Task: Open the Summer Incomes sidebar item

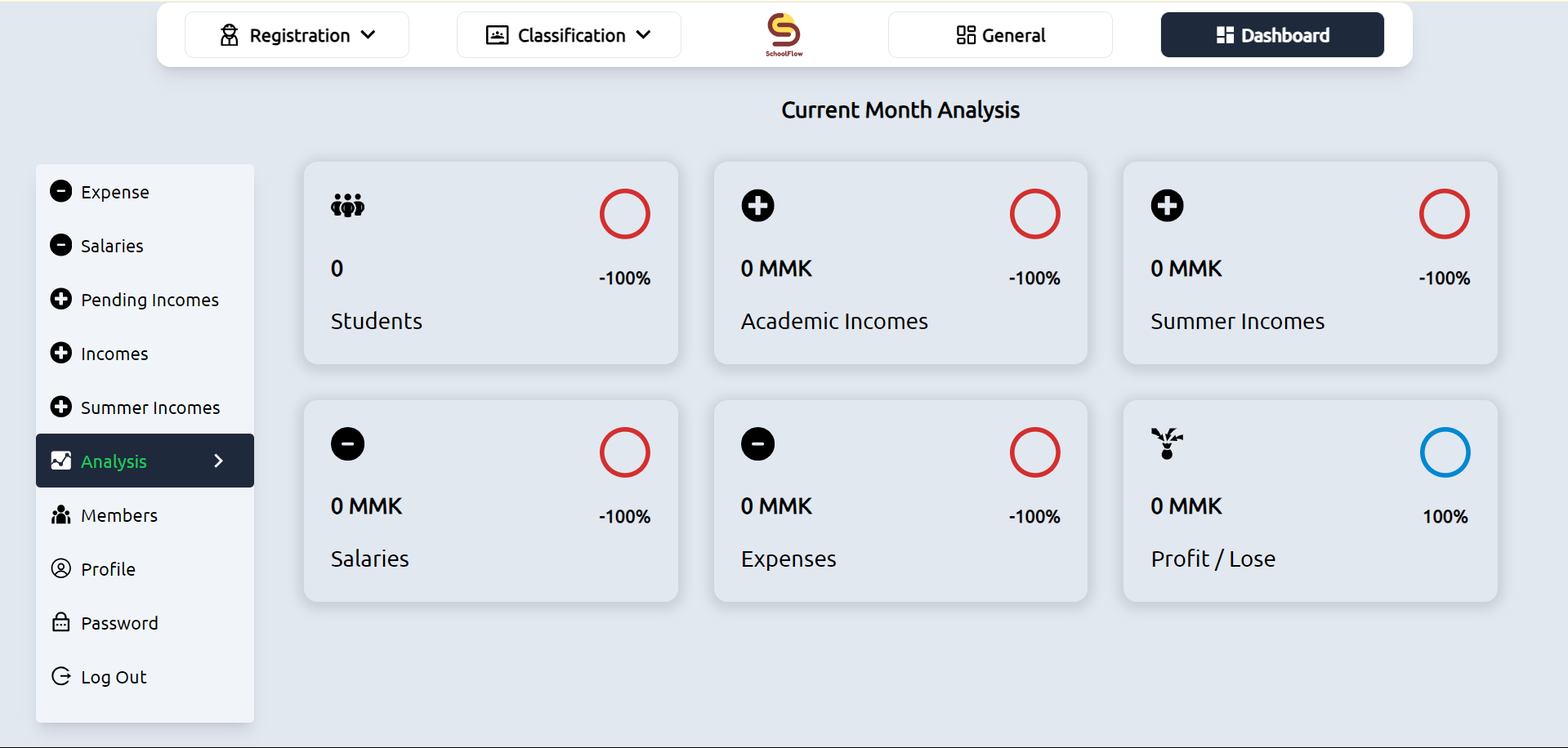Action: [x=150, y=407]
